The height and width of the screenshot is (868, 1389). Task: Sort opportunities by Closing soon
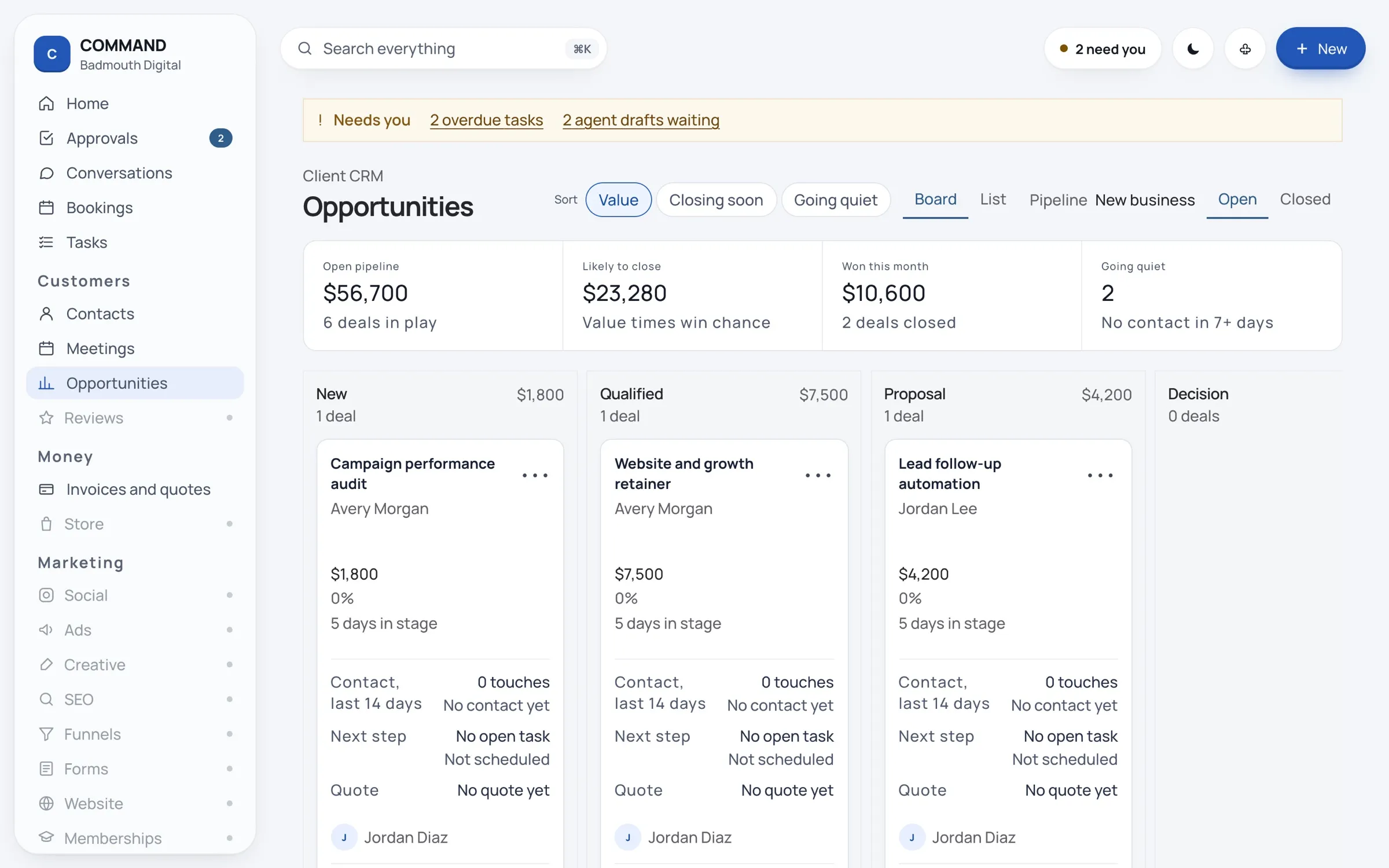[716, 200]
